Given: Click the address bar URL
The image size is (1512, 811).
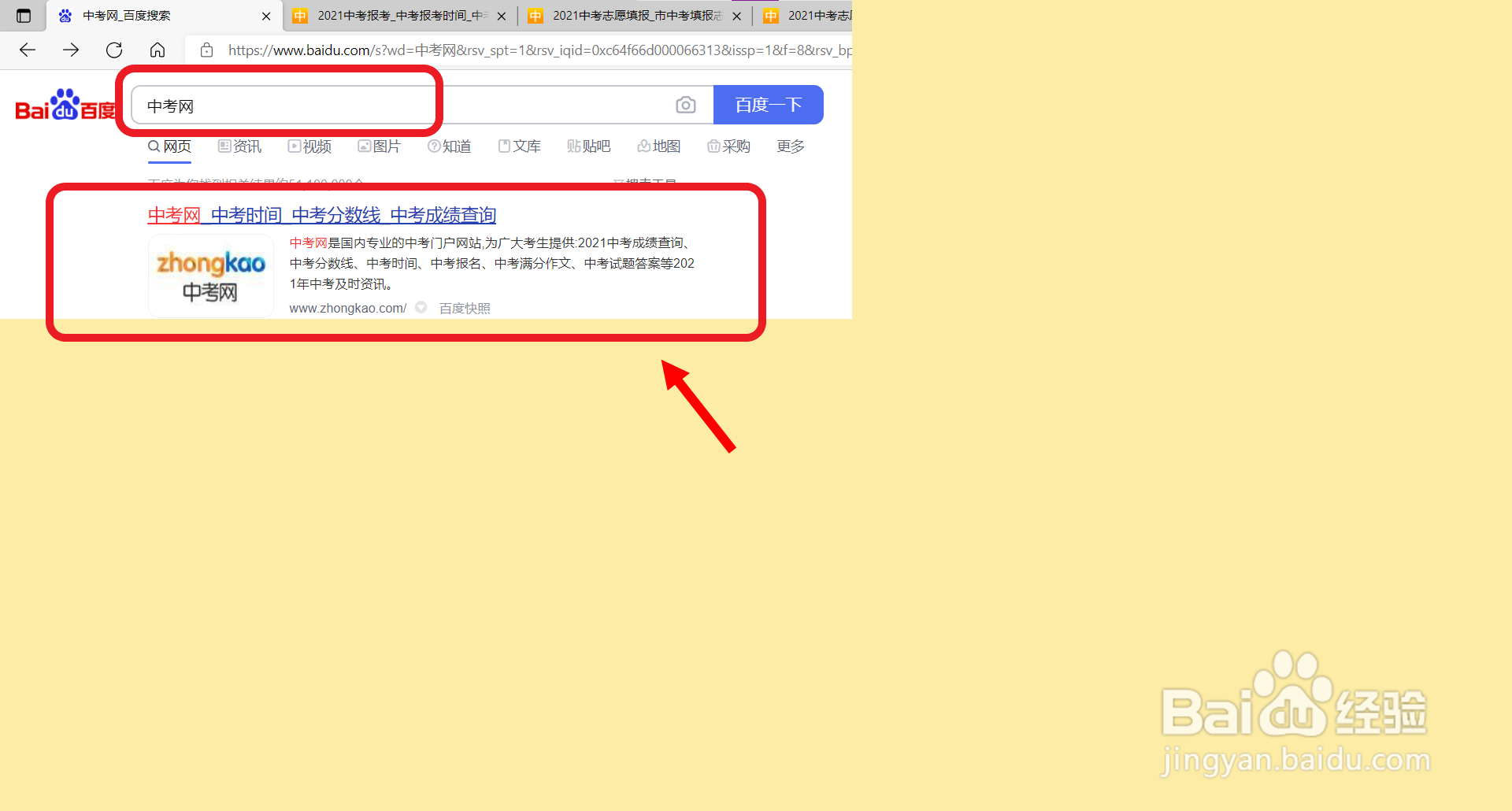Looking at the screenshot, I should 539,50.
